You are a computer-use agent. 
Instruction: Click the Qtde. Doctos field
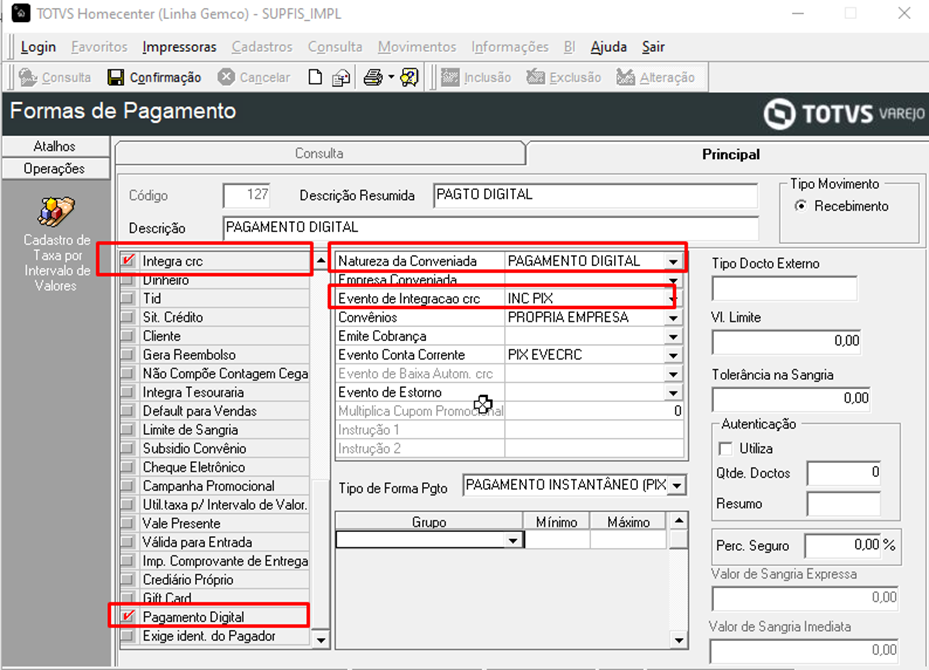click(x=844, y=473)
